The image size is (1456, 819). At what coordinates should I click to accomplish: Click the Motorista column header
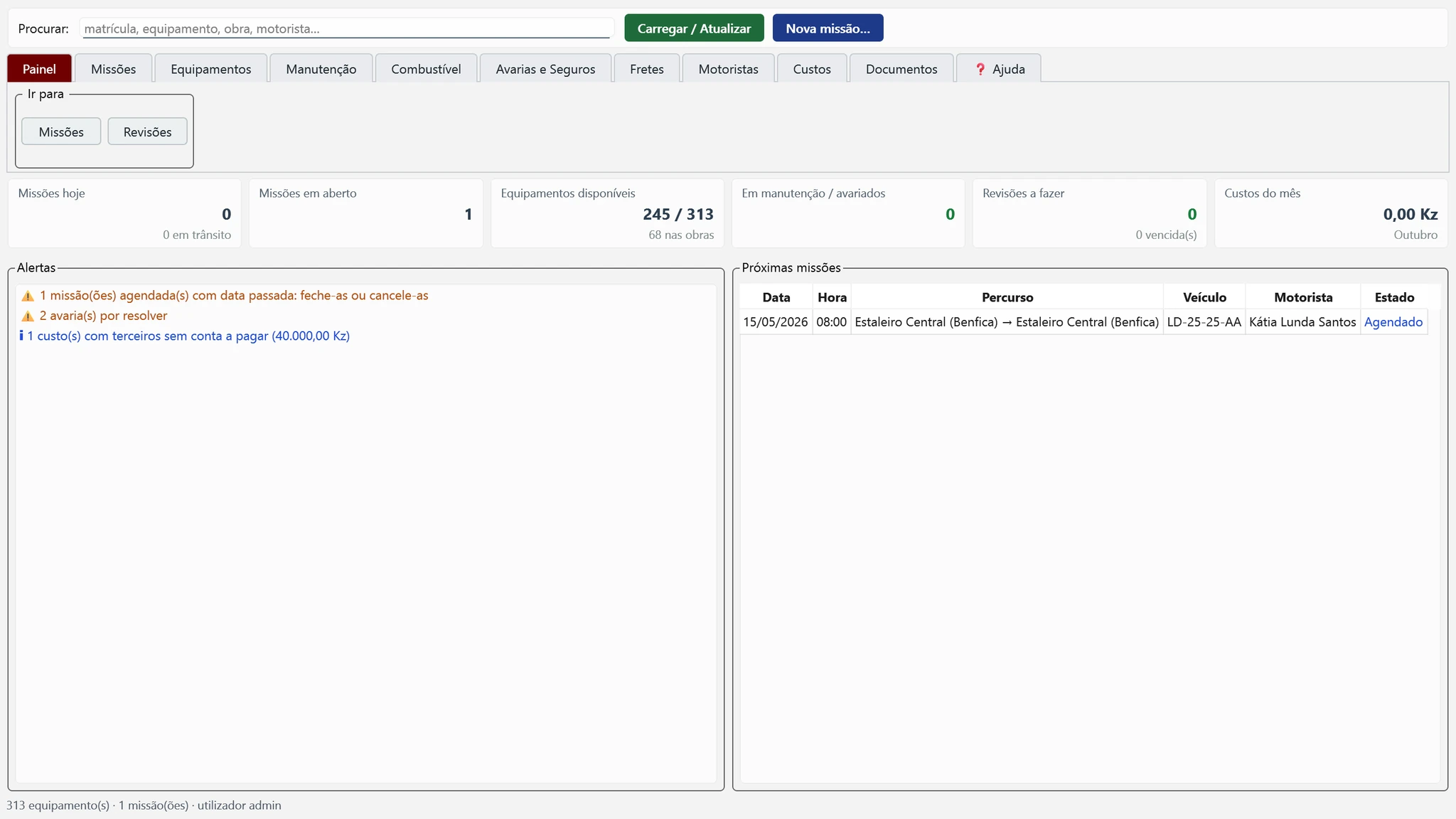click(1302, 297)
